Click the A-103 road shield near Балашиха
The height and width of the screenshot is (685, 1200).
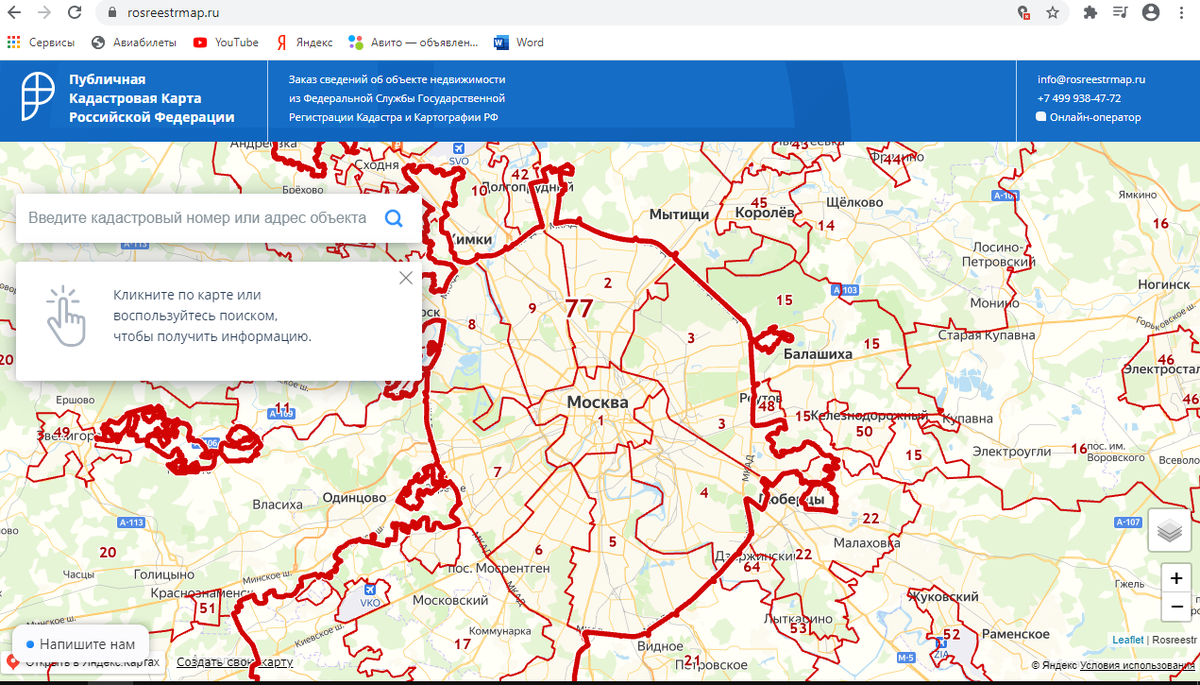coord(846,290)
